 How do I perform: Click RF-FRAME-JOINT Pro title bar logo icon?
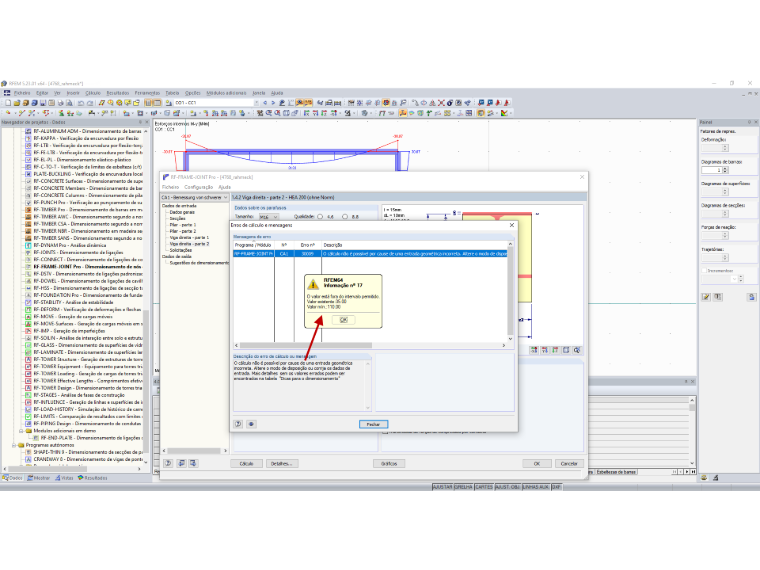[166, 177]
